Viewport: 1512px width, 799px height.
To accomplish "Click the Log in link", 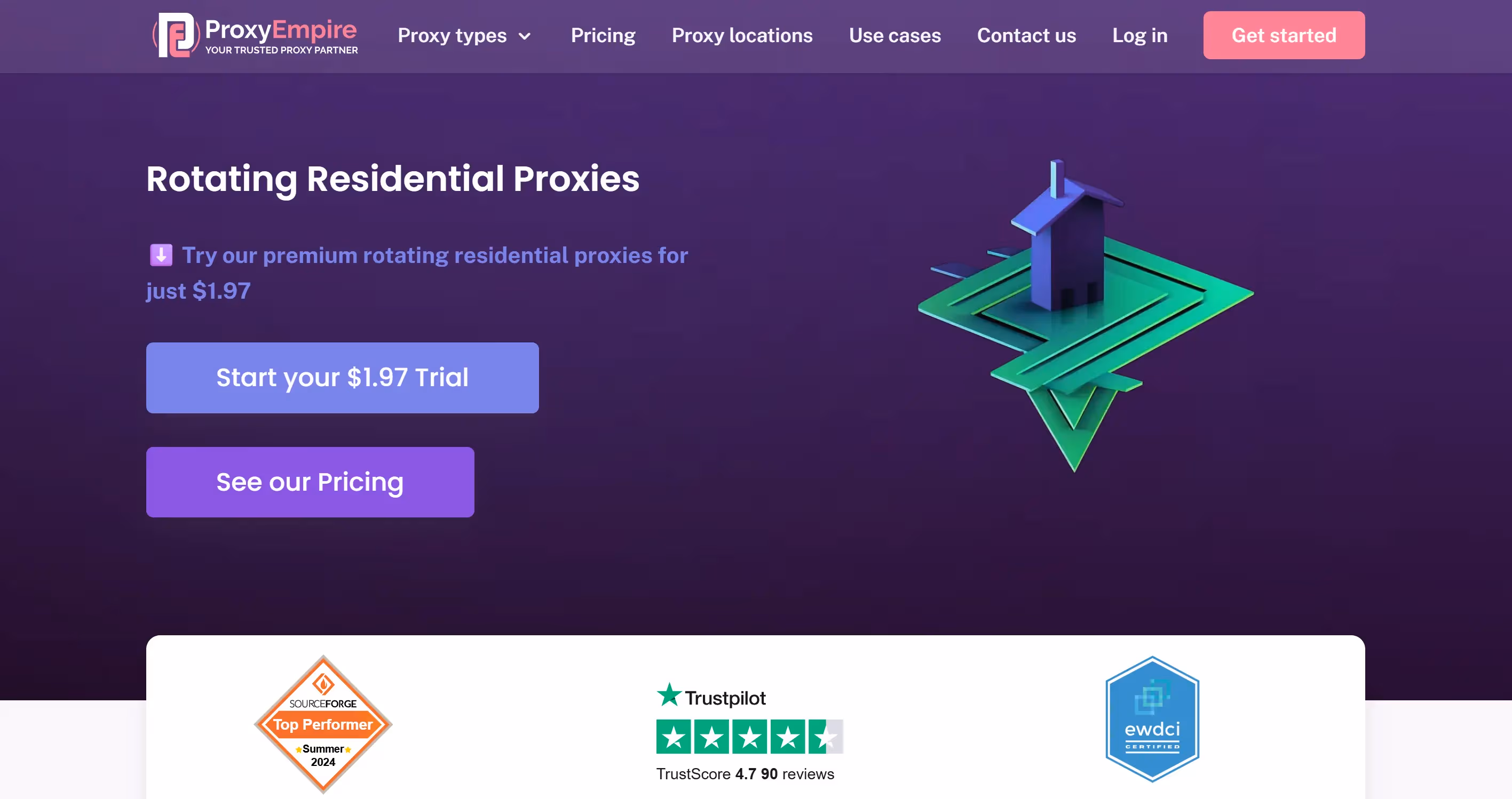I will coord(1139,36).
